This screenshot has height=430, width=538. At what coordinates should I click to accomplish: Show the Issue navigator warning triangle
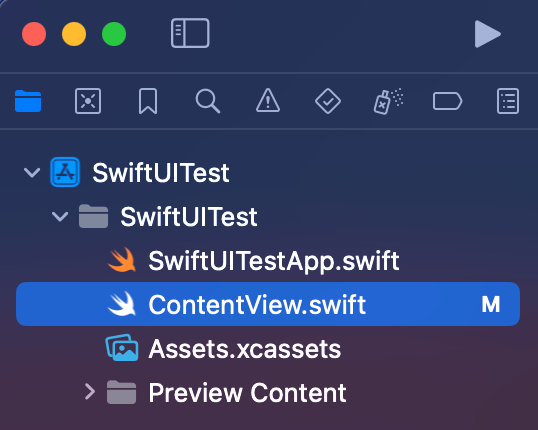(268, 101)
